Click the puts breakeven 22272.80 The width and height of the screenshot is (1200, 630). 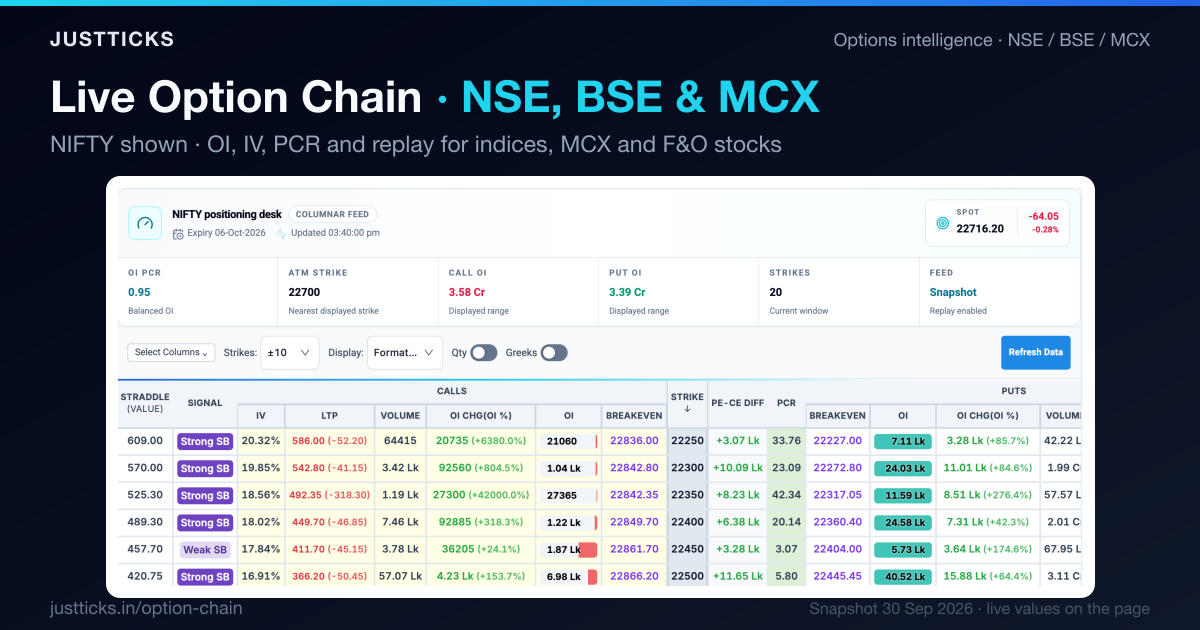click(x=838, y=468)
